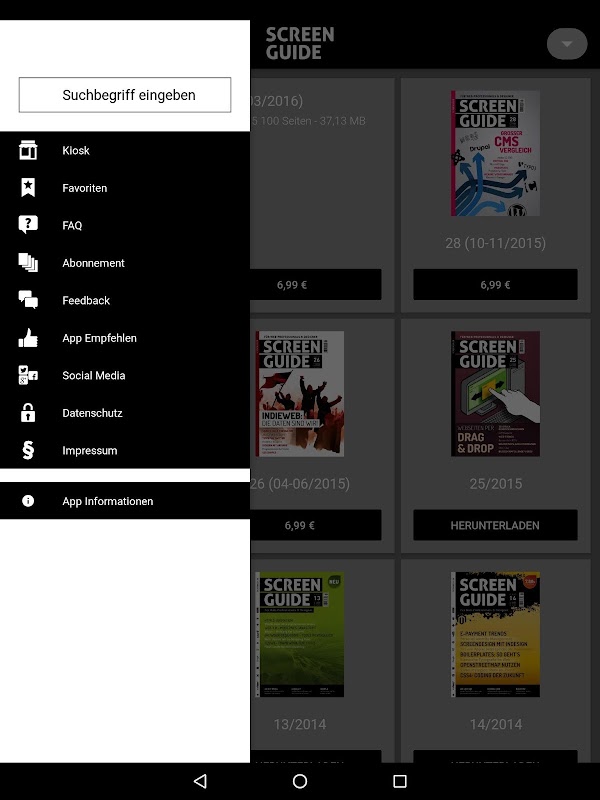This screenshot has width=600, height=800.
Task: Select the 26 (04-06/2015) issue title
Action: pos(300,484)
